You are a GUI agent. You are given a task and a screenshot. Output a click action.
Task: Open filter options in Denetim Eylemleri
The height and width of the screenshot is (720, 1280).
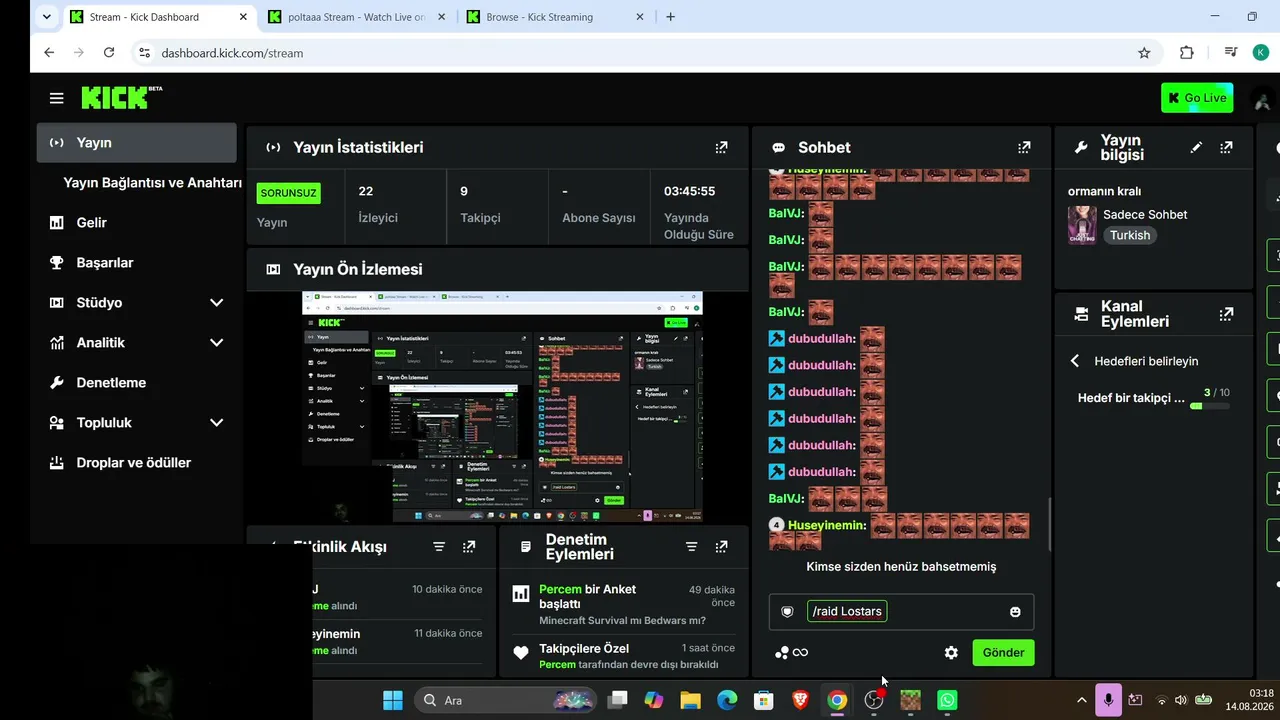click(x=691, y=547)
